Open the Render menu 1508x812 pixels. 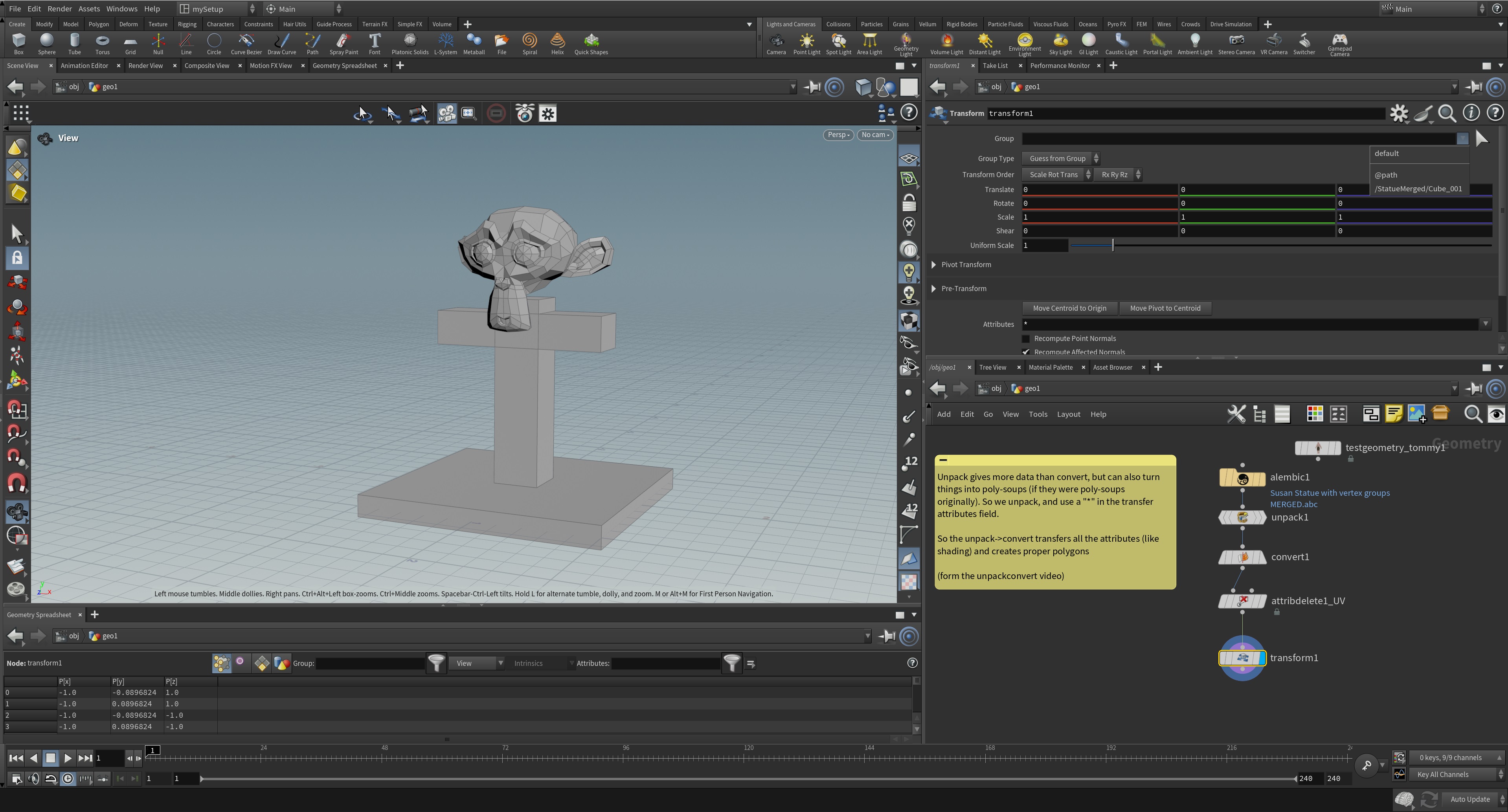coord(59,9)
